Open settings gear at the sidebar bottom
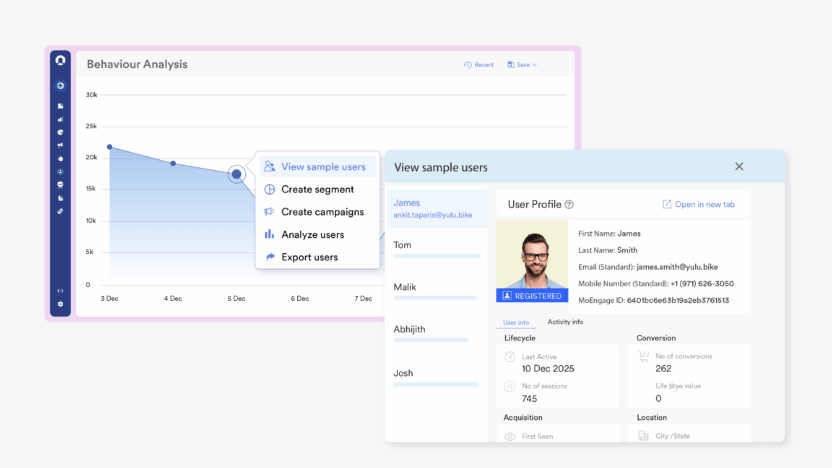The width and height of the screenshot is (832, 468). (x=60, y=303)
